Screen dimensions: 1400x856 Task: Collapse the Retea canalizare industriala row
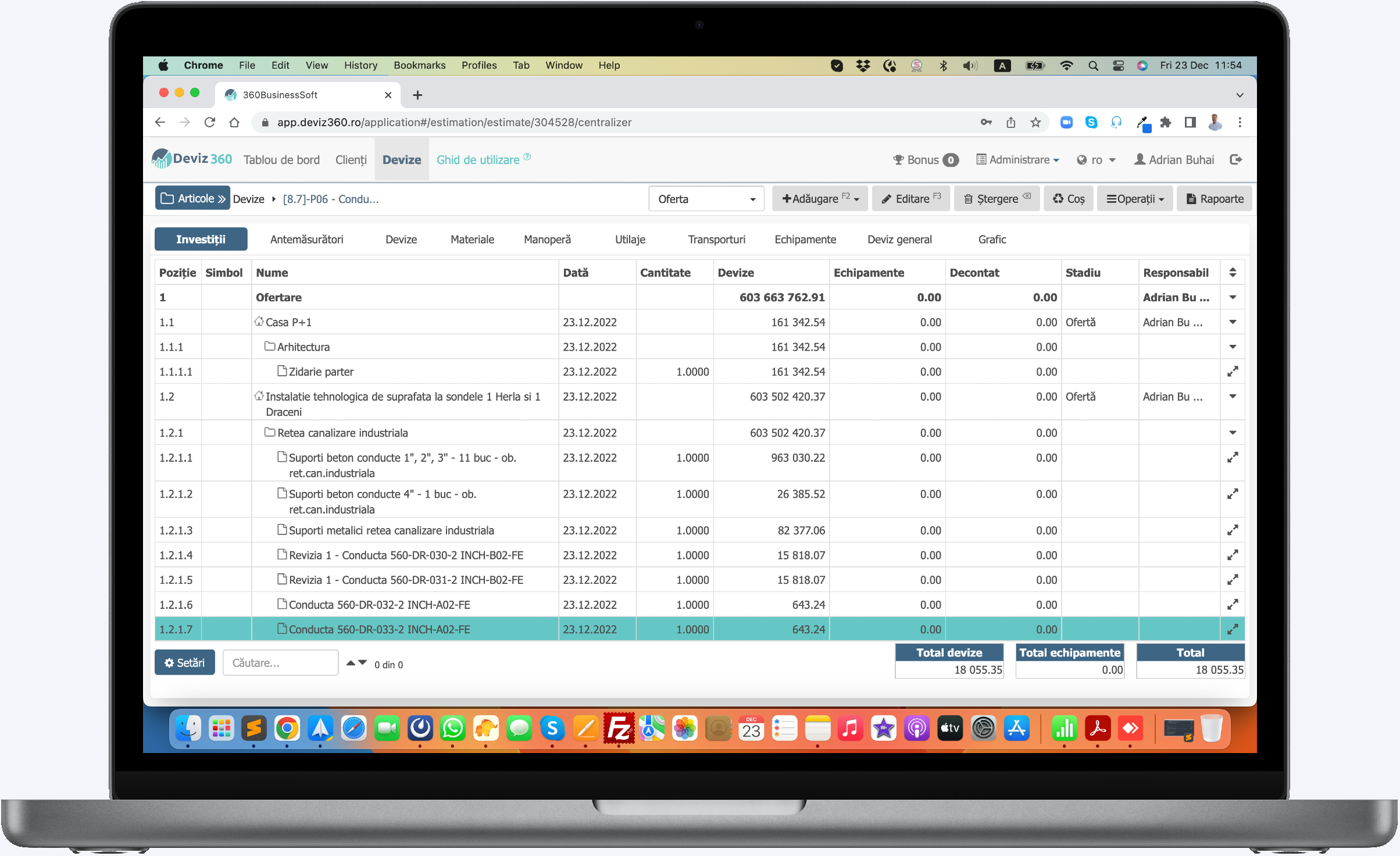1232,432
